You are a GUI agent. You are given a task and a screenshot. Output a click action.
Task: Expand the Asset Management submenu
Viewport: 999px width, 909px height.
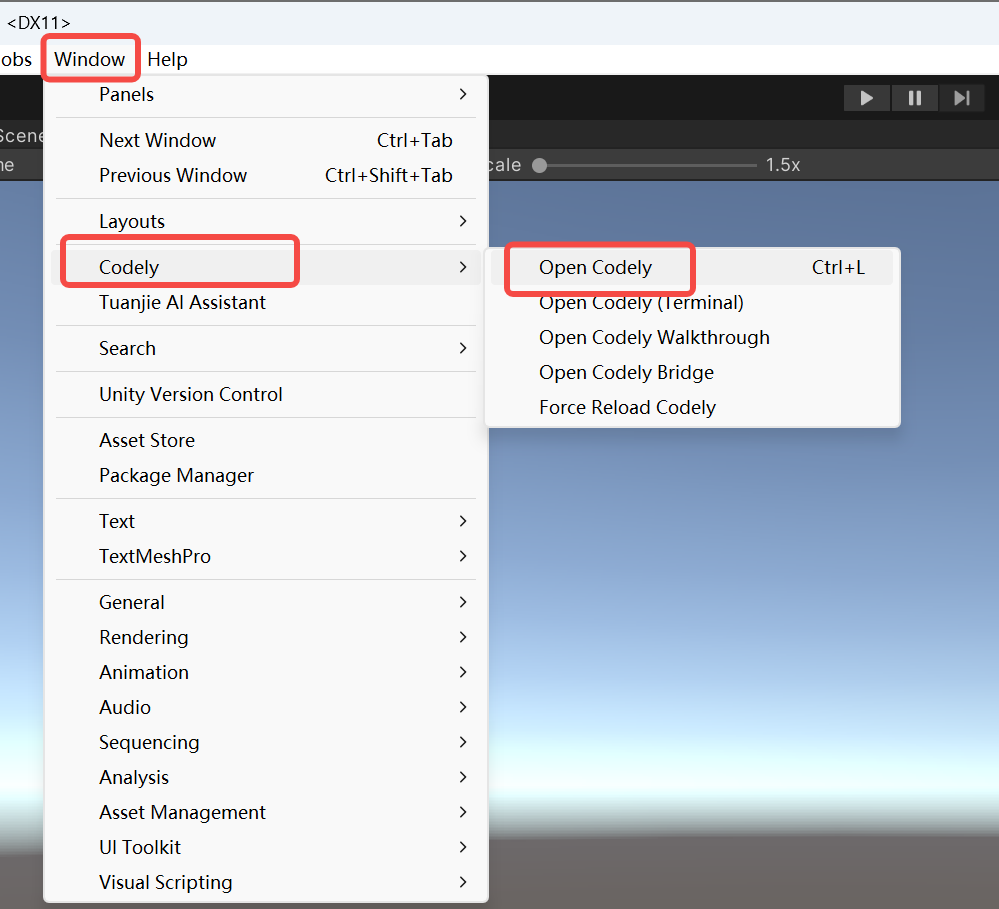coord(266,812)
